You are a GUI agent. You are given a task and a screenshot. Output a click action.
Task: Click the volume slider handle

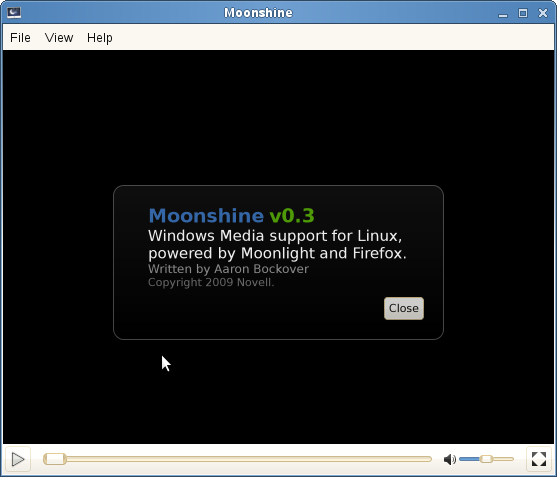pyautogui.click(x=486, y=459)
